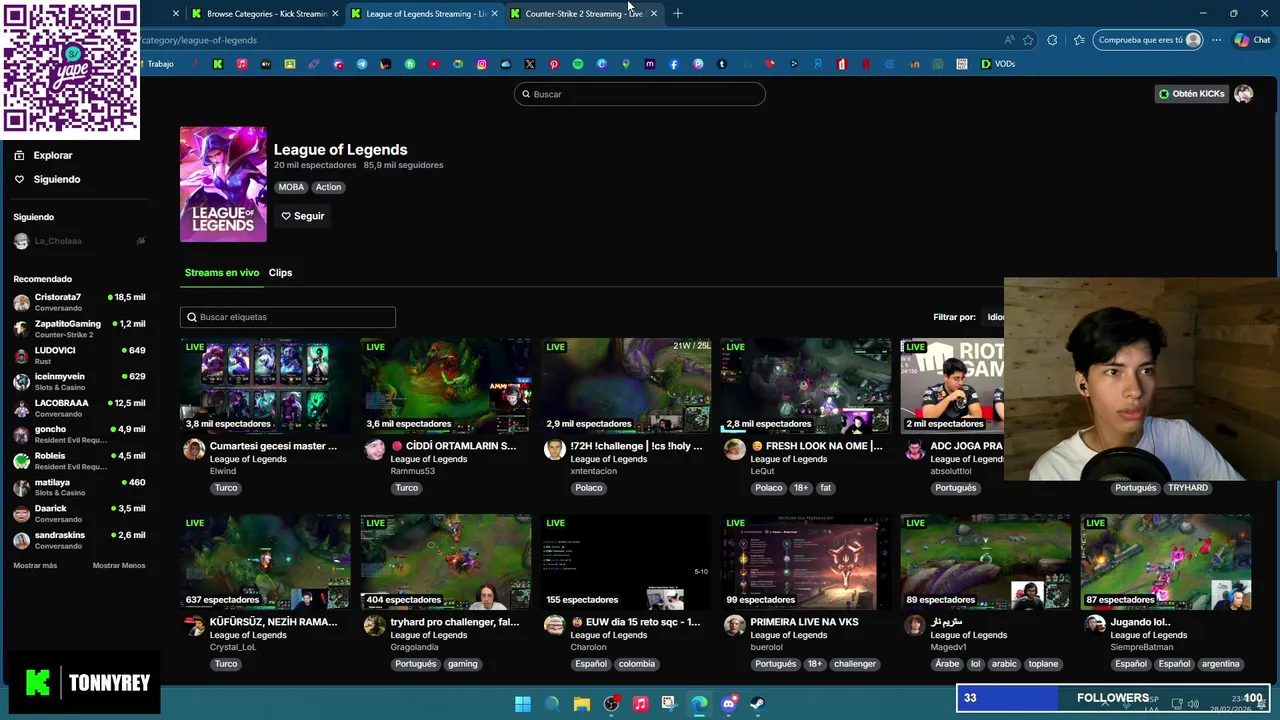Open ZapatitoGaming recommended channel
Screen dimensions: 1280x720
[78, 328]
